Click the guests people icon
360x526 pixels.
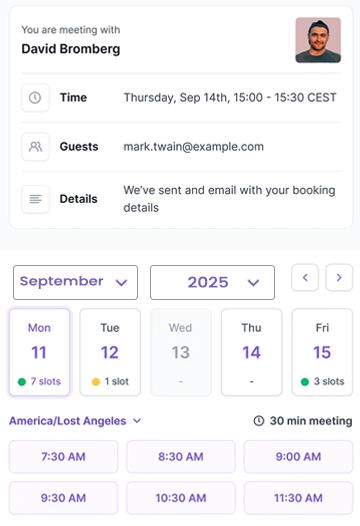click(x=35, y=147)
